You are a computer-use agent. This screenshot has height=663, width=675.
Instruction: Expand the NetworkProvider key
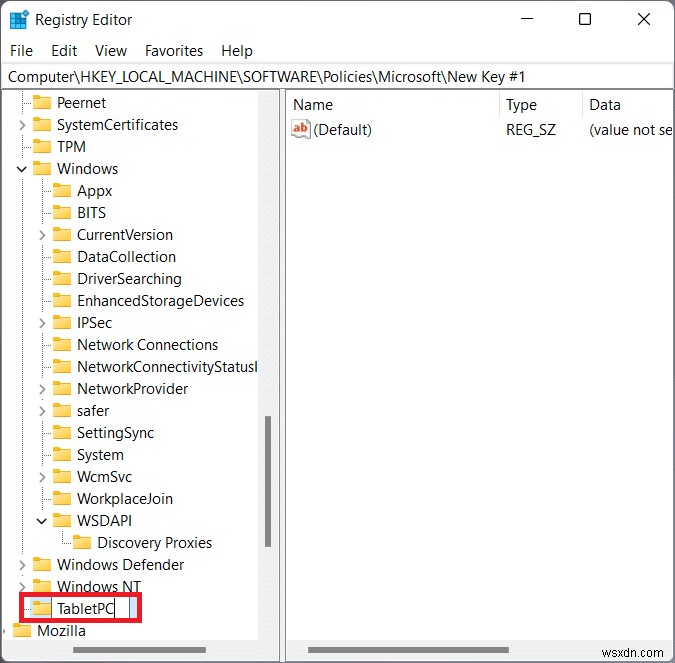click(x=42, y=389)
